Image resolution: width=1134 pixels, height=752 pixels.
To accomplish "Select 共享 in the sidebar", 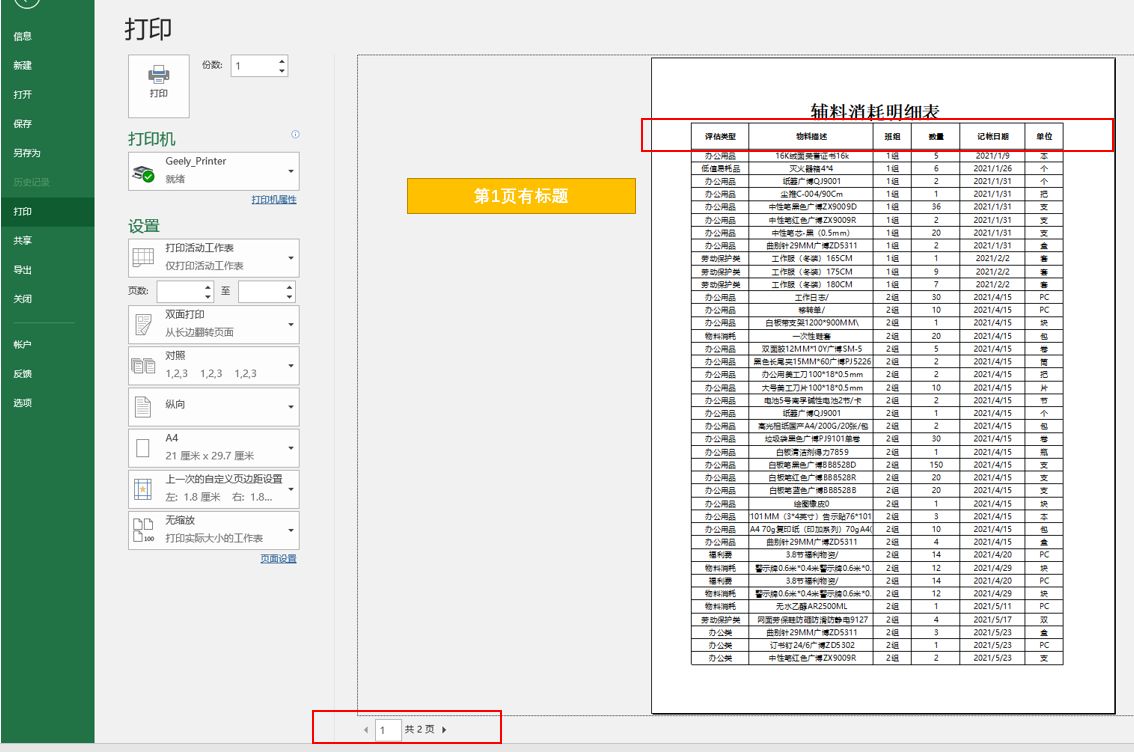I will coord(22,241).
